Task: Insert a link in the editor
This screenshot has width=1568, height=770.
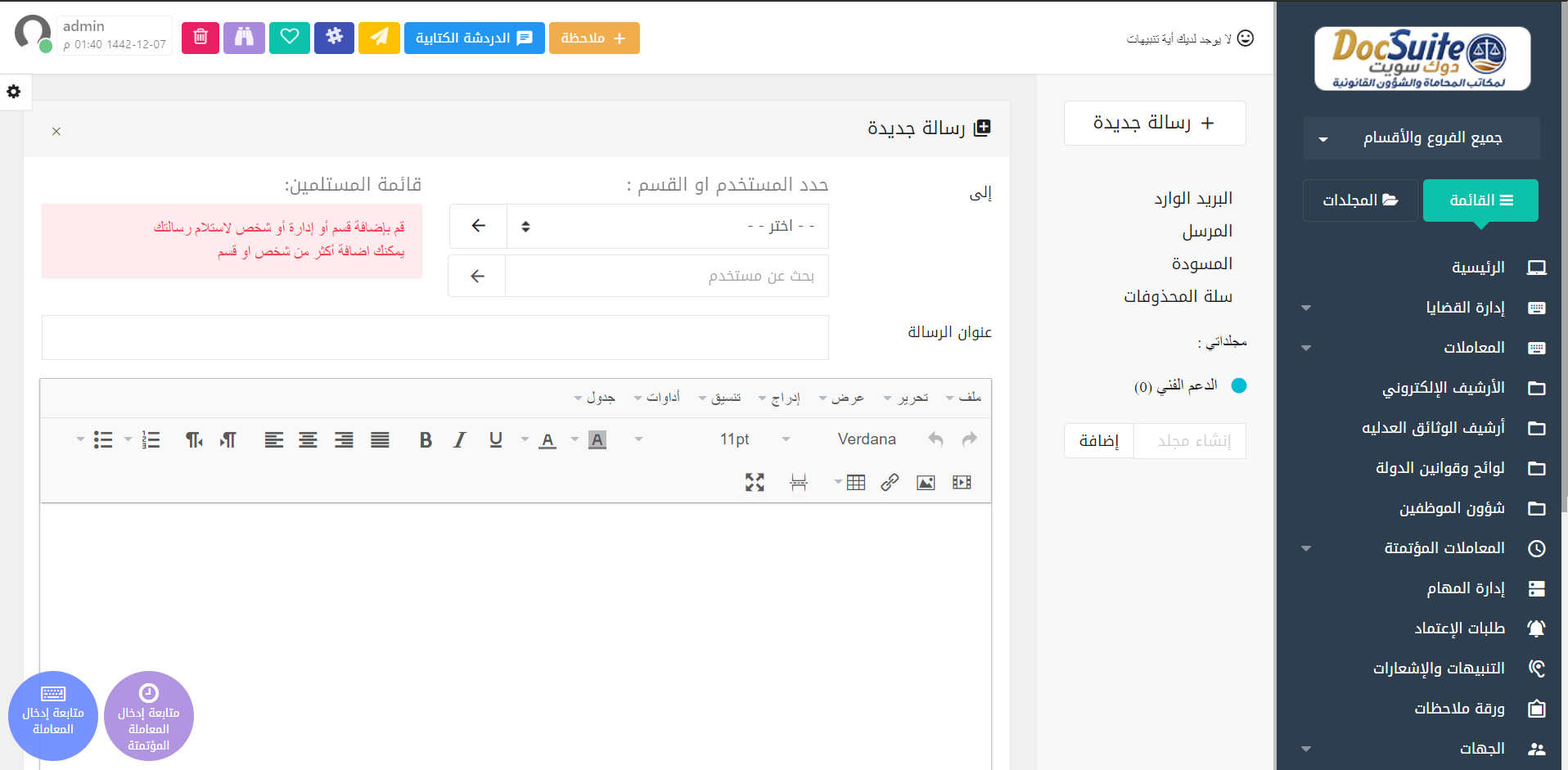Action: pos(890,483)
